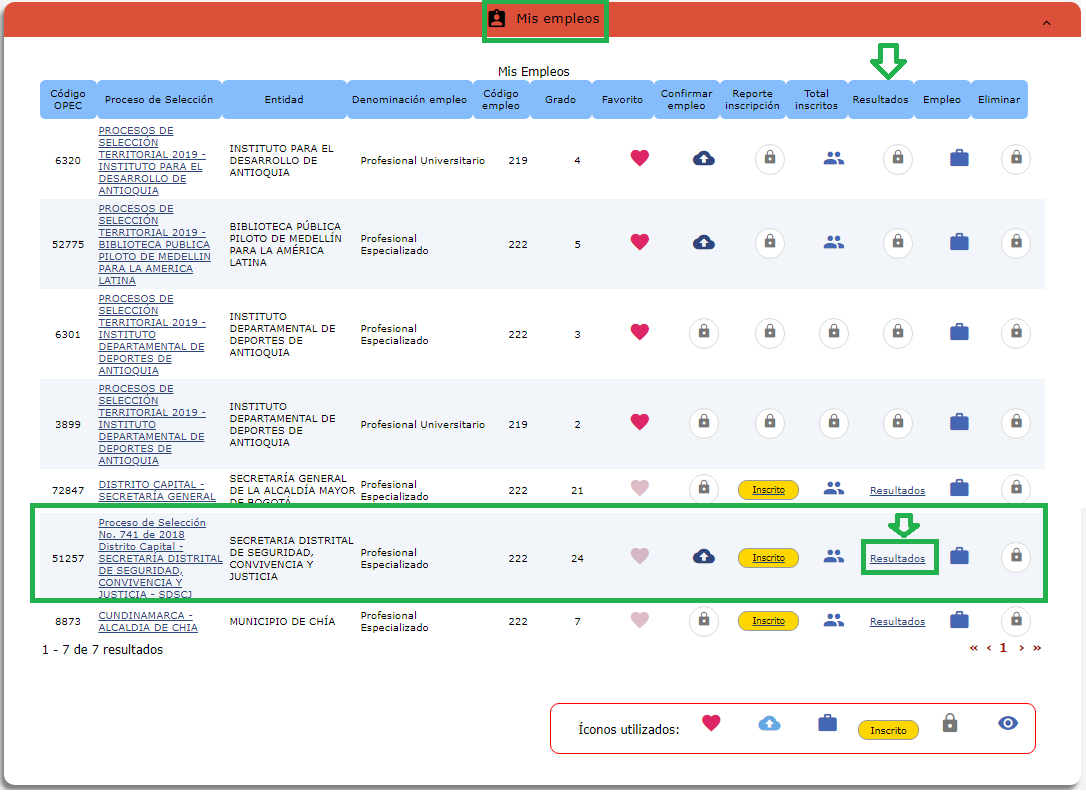Jump to last page double arrow
The width and height of the screenshot is (1086, 796).
(x=1037, y=648)
